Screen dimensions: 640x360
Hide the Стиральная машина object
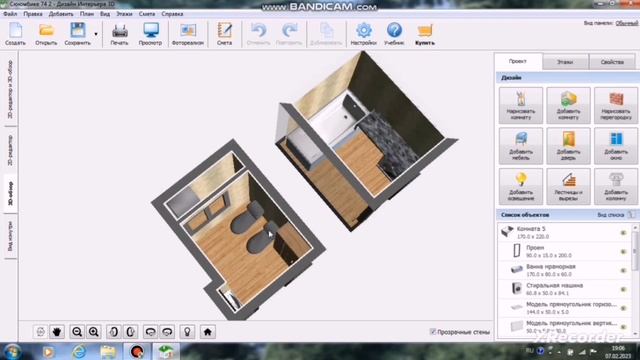623,289
